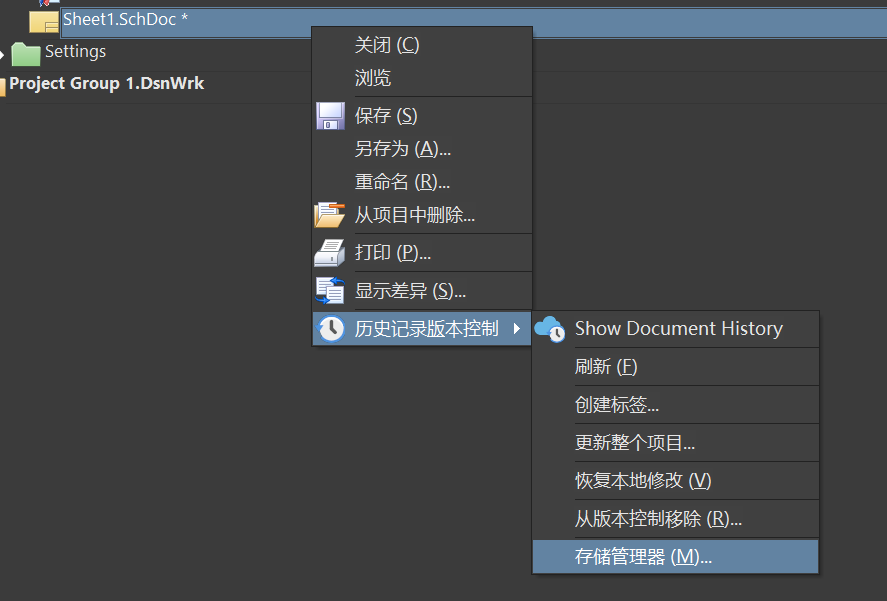Click the printer icon in context menu
Image resolution: width=887 pixels, height=601 pixels.
coord(329,252)
